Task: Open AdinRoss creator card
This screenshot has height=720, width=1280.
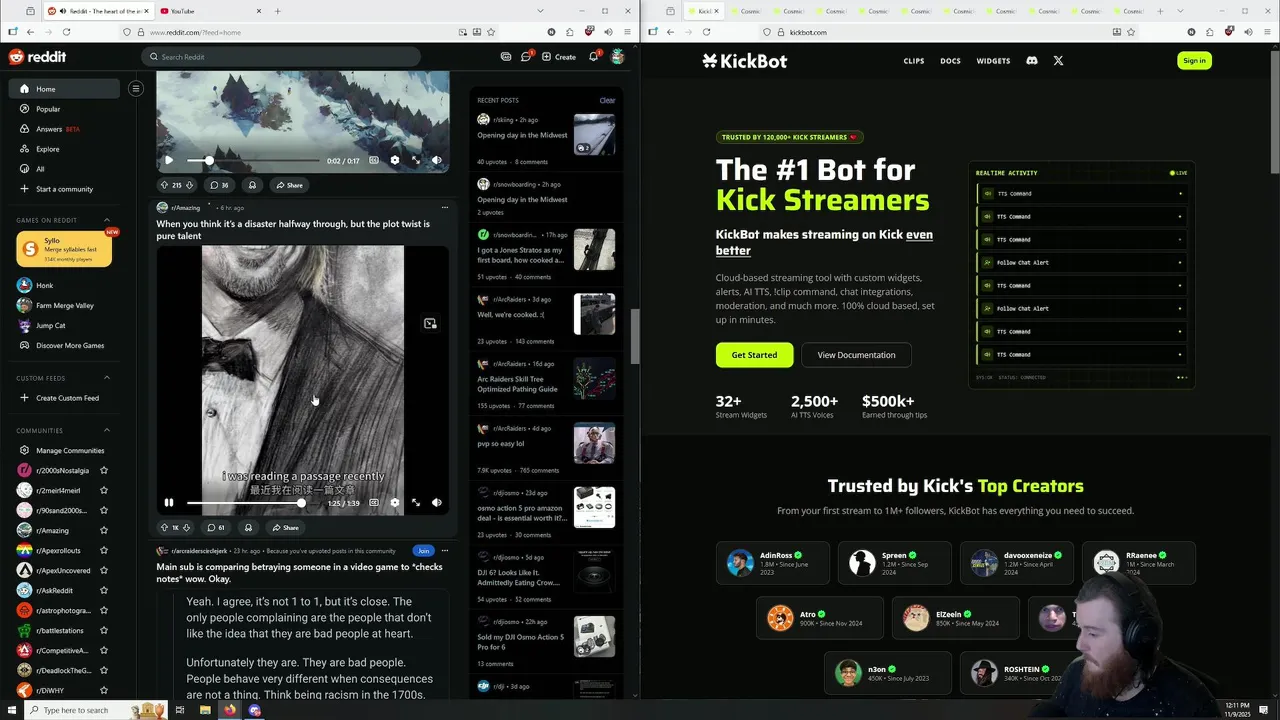Action: (773, 563)
